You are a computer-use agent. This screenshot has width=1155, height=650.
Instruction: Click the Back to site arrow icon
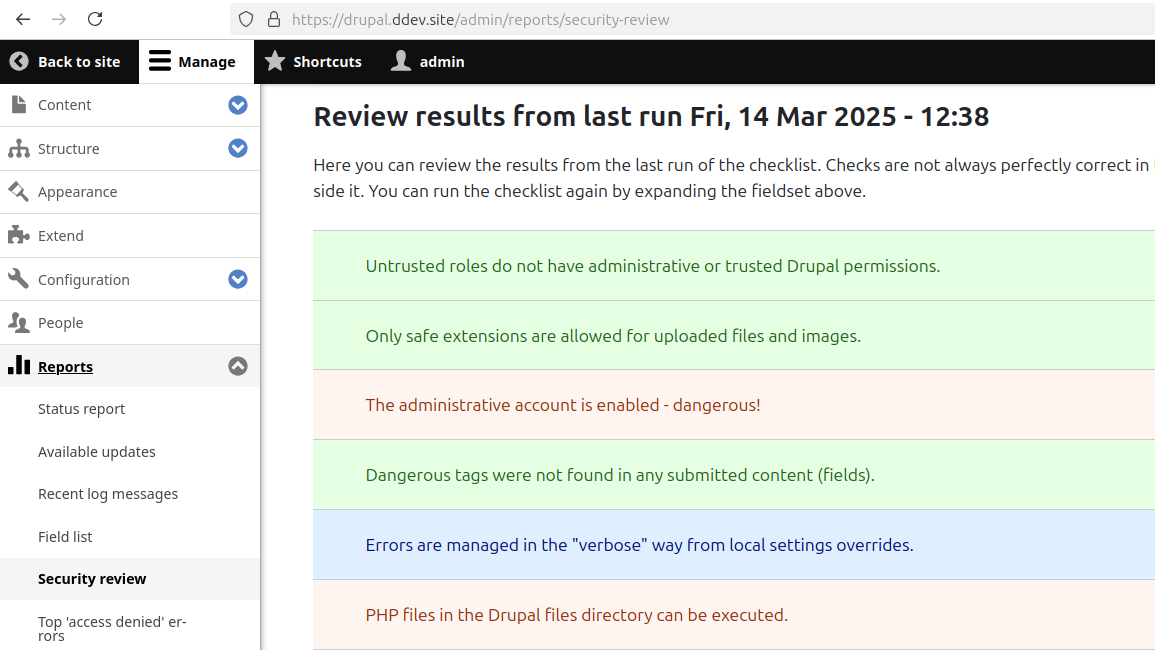tap(19, 61)
